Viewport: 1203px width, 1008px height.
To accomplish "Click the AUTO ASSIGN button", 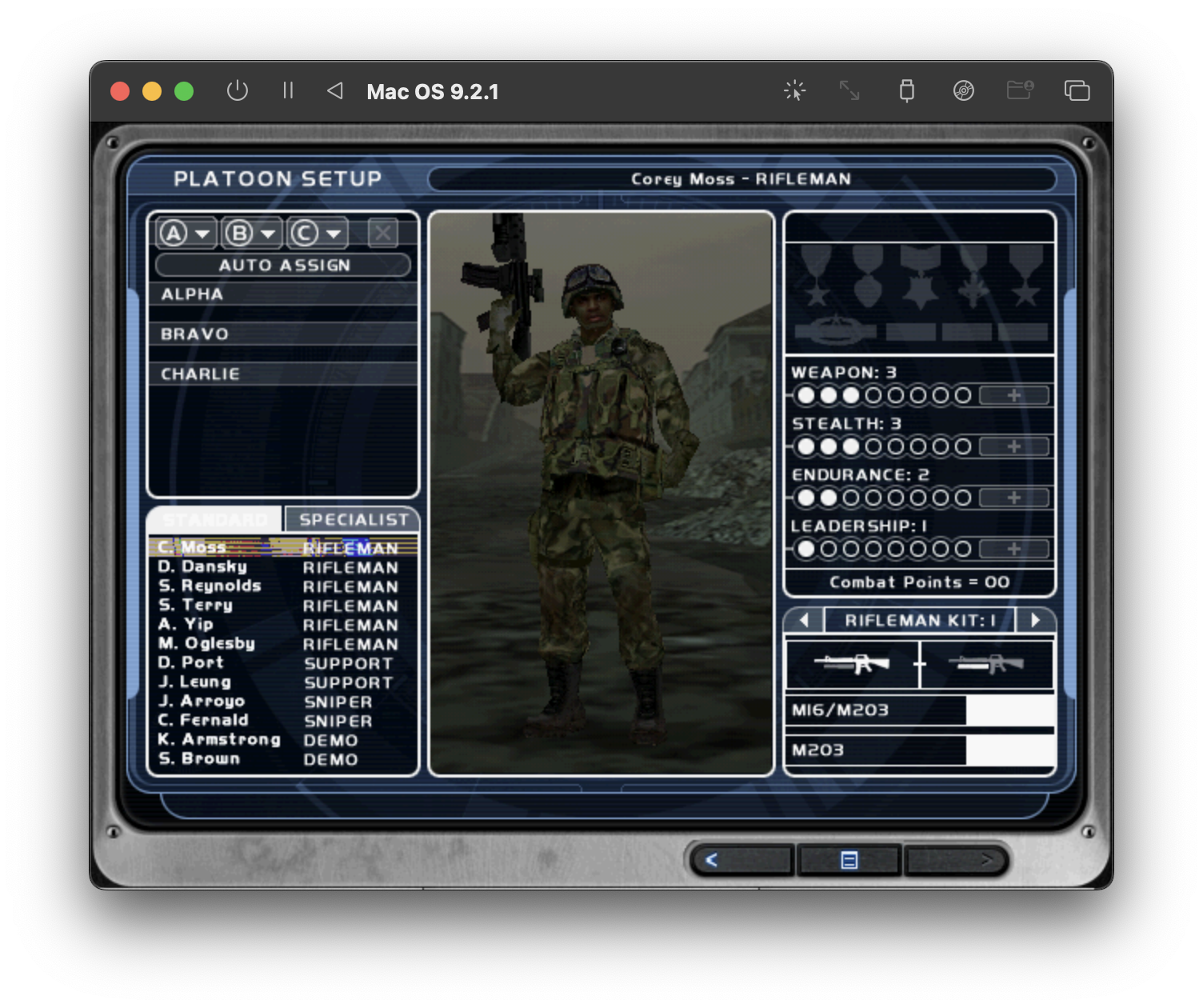I will click(283, 265).
